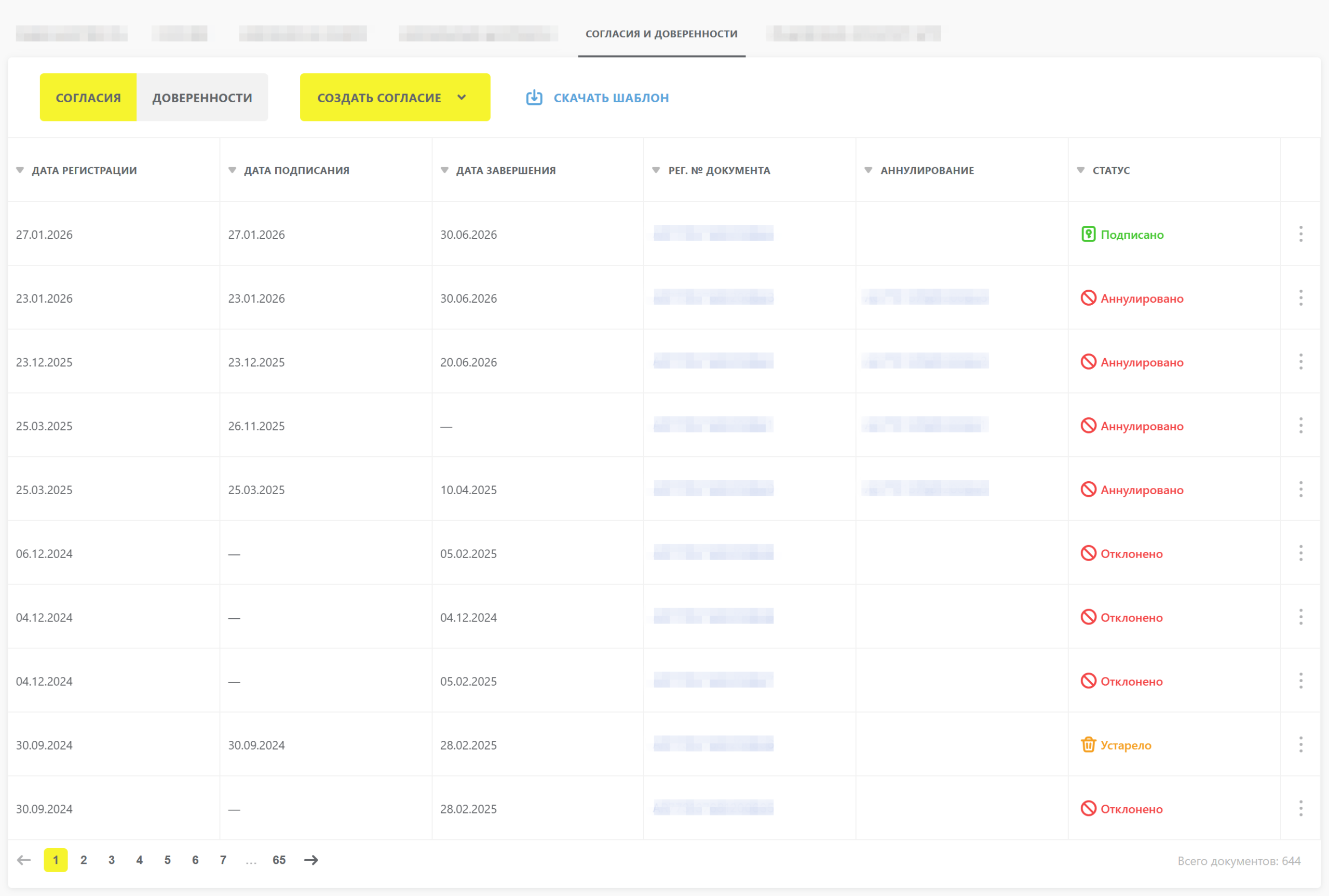Image resolution: width=1329 pixels, height=896 pixels.
Task: Switch to the Доверенности sub-tab
Action: (202, 97)
